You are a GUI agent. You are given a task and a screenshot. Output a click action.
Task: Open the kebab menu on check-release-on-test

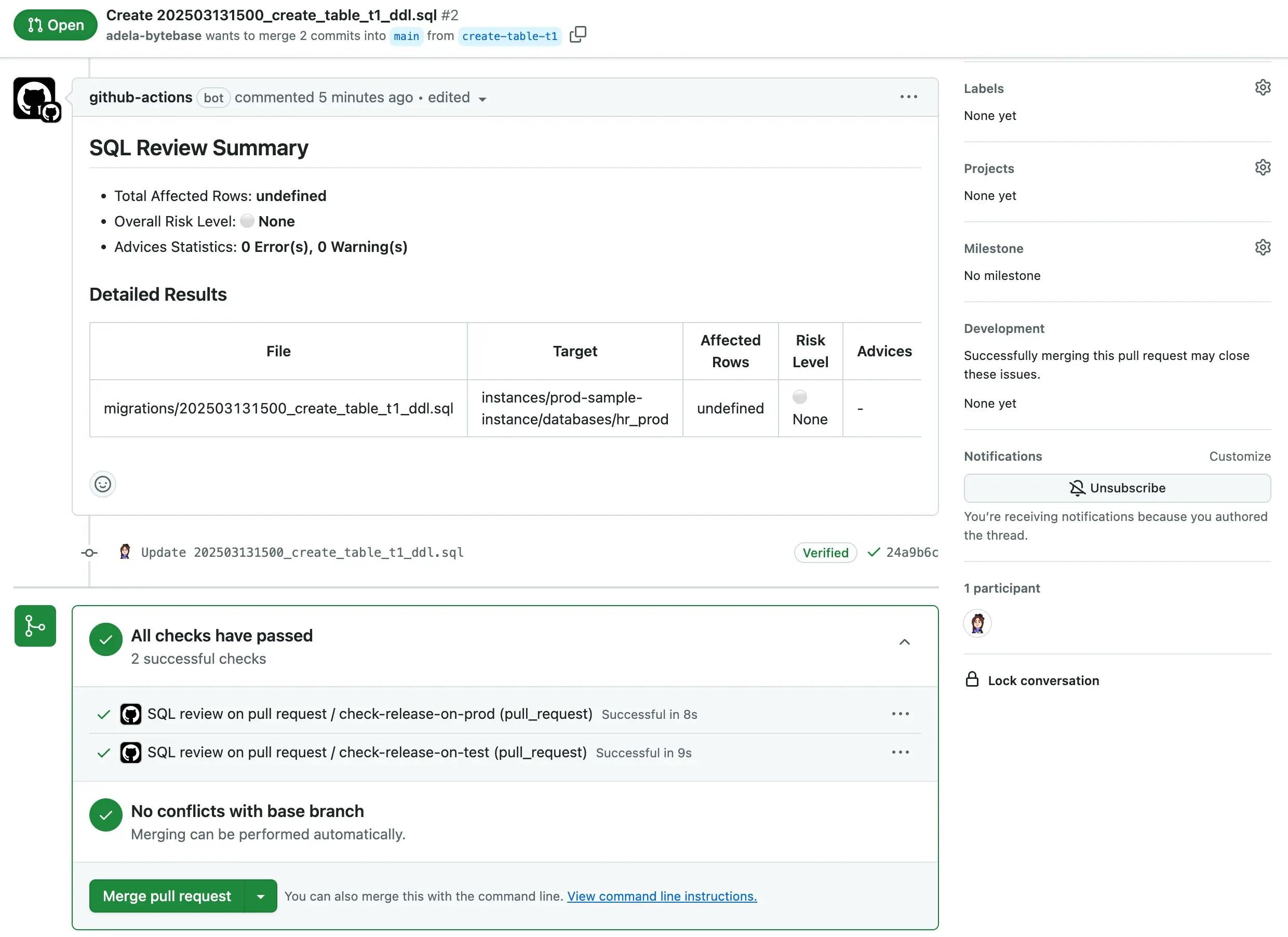[900, 752]
